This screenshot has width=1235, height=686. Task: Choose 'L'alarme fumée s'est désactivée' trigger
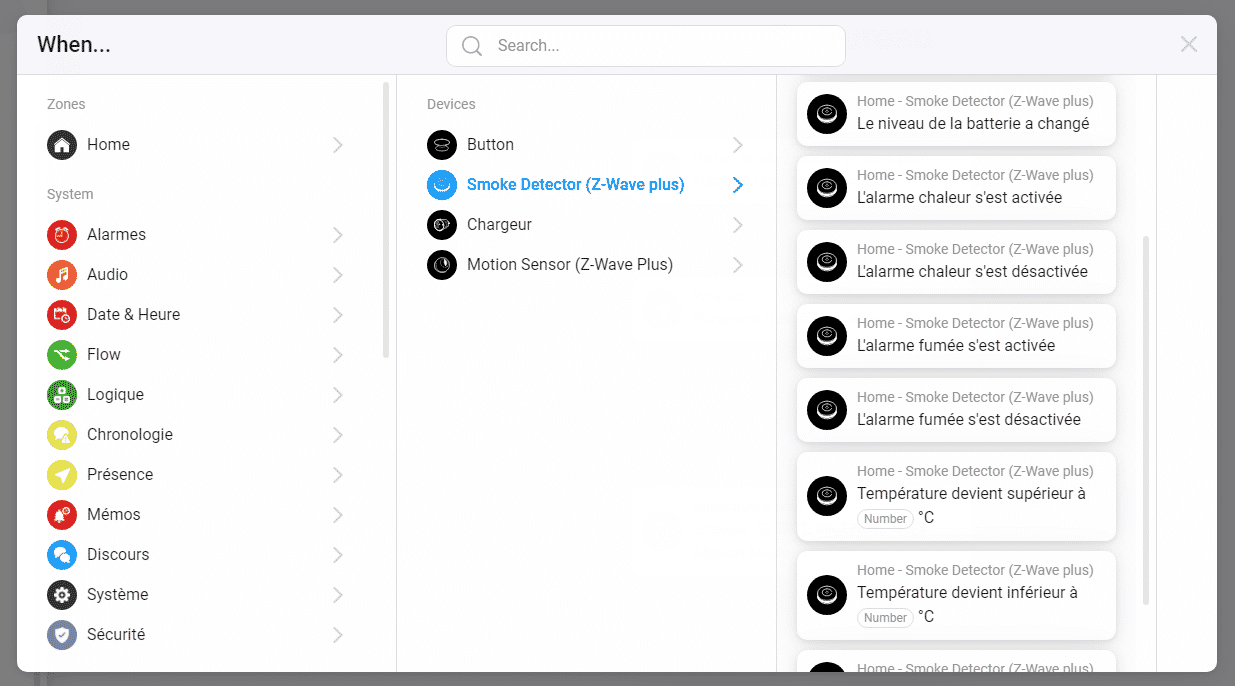[956, 410]
